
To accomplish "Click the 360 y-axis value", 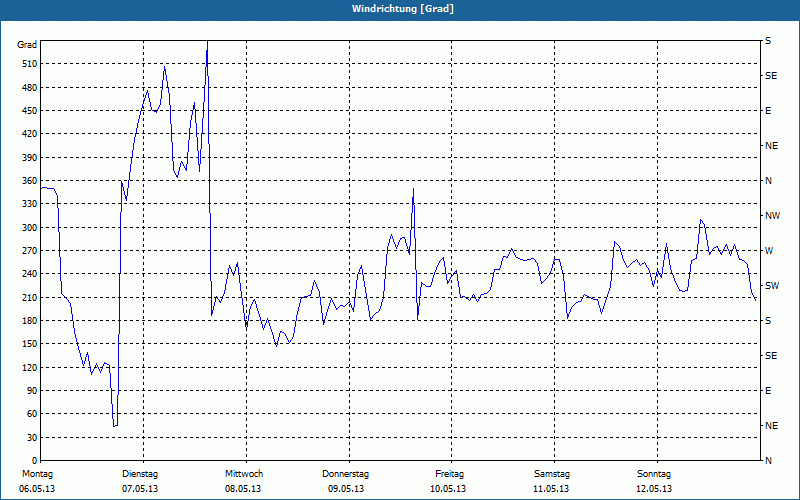I will click(x=30, y=181).
